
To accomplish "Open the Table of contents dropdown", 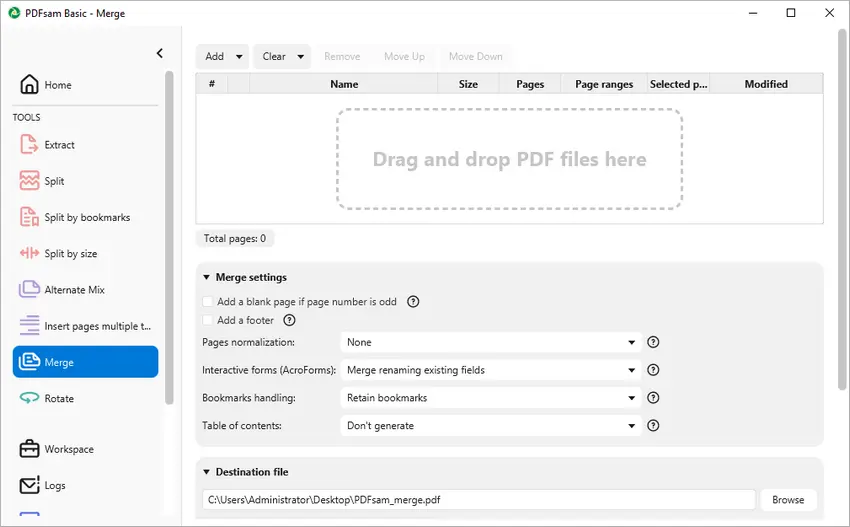I will coord(490,426).
